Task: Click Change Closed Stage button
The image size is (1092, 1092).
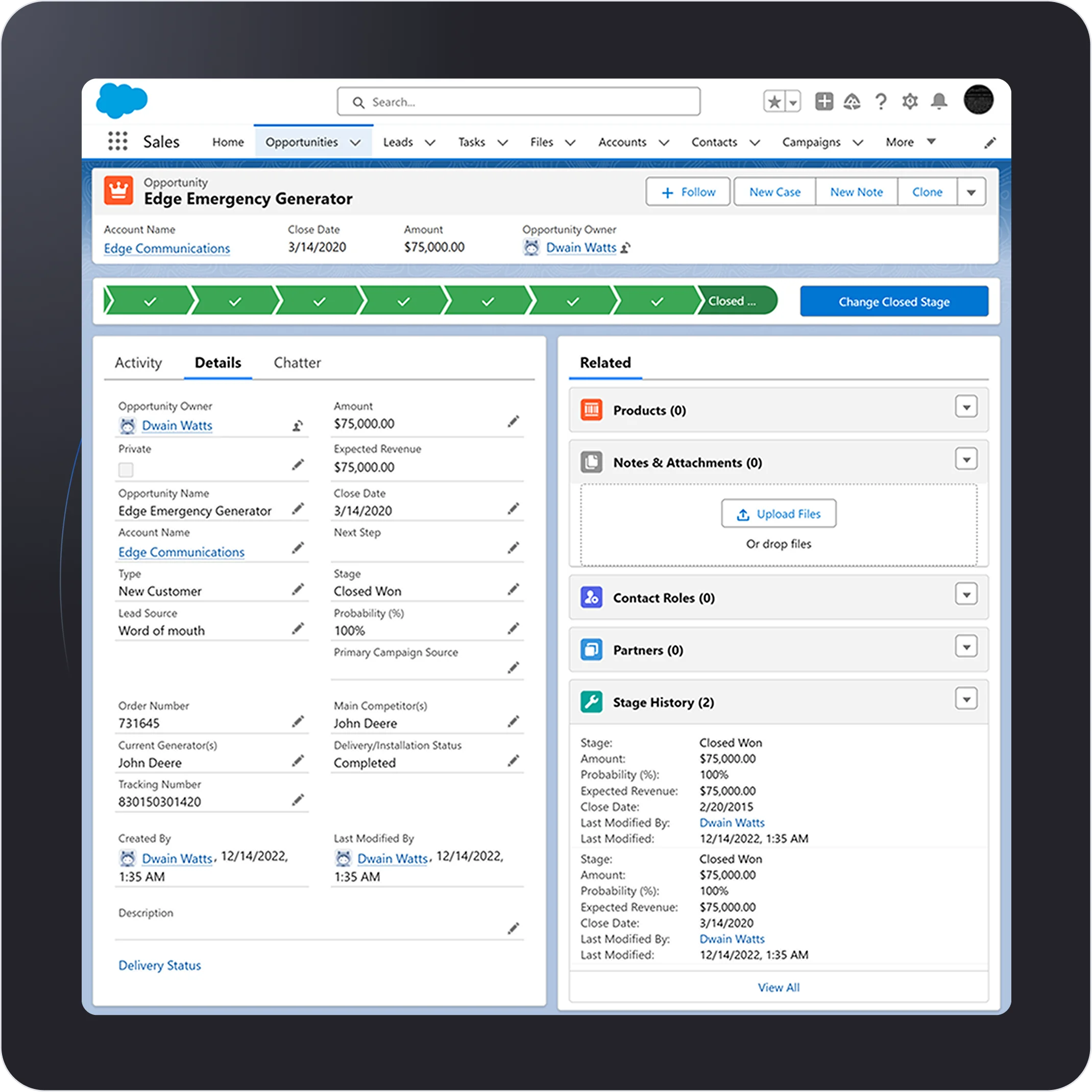Action: pyautogui.click(x=894, y=301)
